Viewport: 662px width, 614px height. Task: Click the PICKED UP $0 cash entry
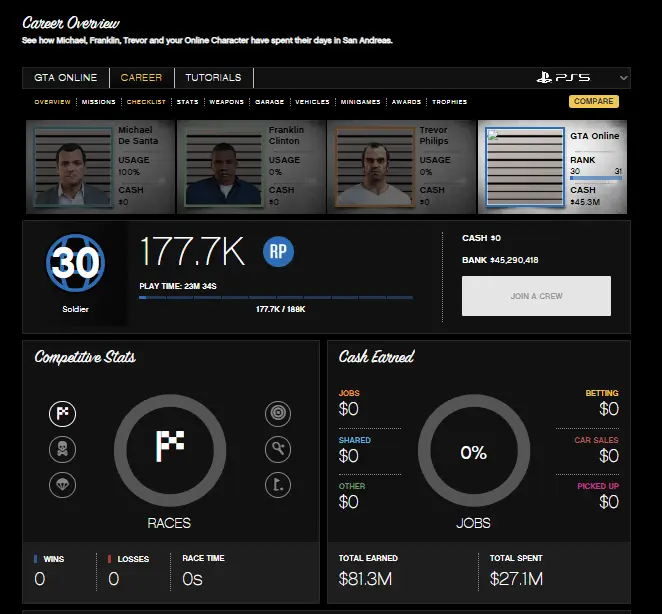(x=598, y=496)
